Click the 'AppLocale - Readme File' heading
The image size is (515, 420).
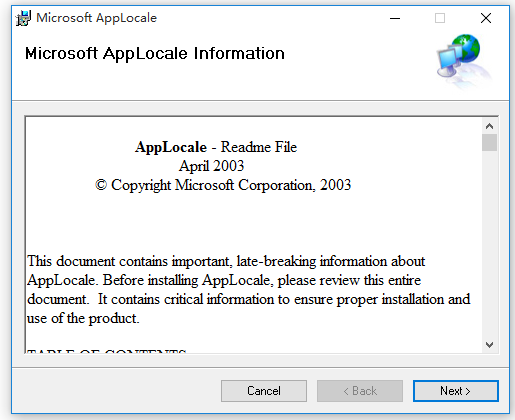pos(216,147)
